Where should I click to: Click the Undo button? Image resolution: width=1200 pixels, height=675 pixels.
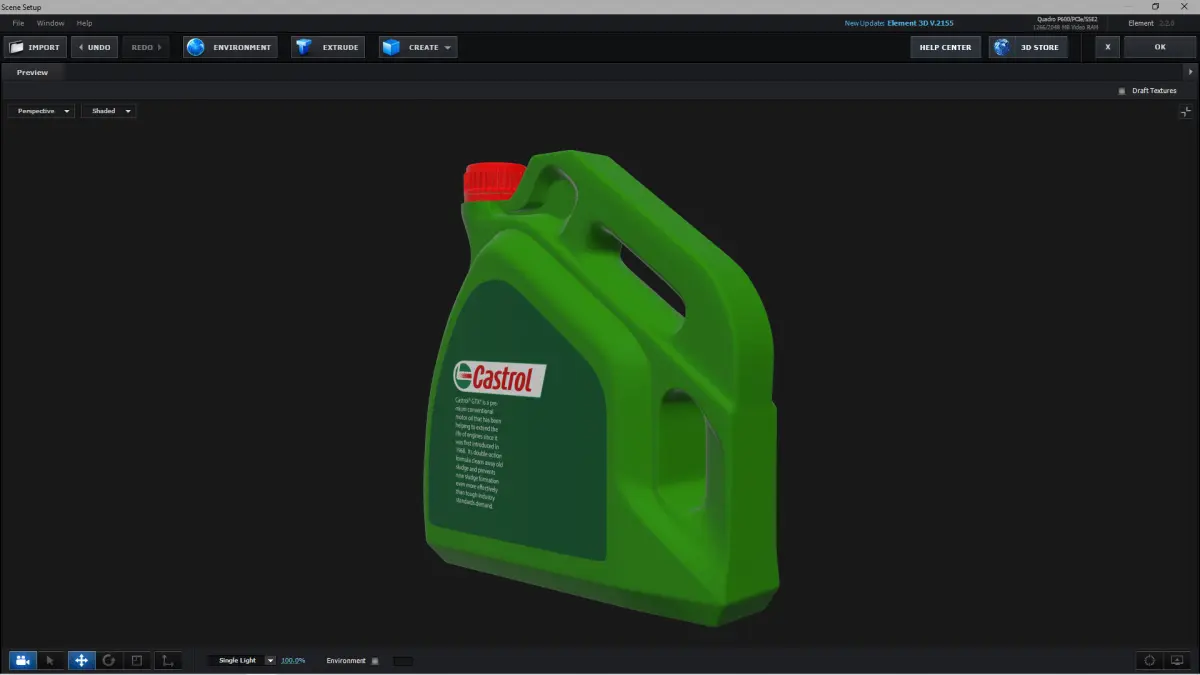coord(94,47)
